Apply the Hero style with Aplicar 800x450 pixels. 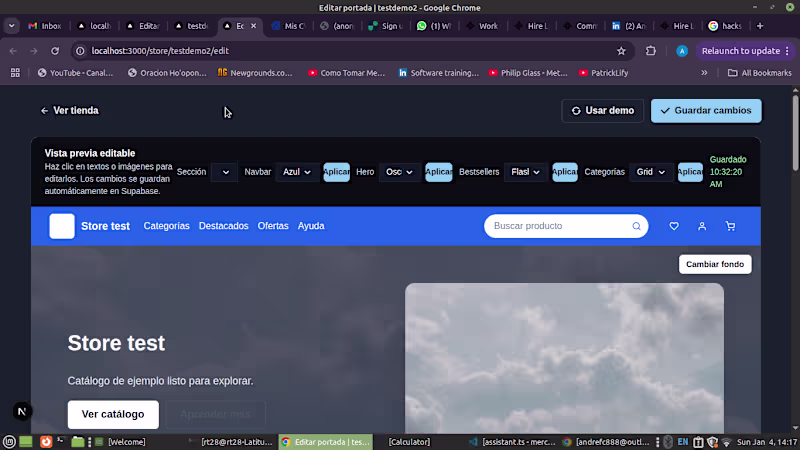[x=439, y=172]
